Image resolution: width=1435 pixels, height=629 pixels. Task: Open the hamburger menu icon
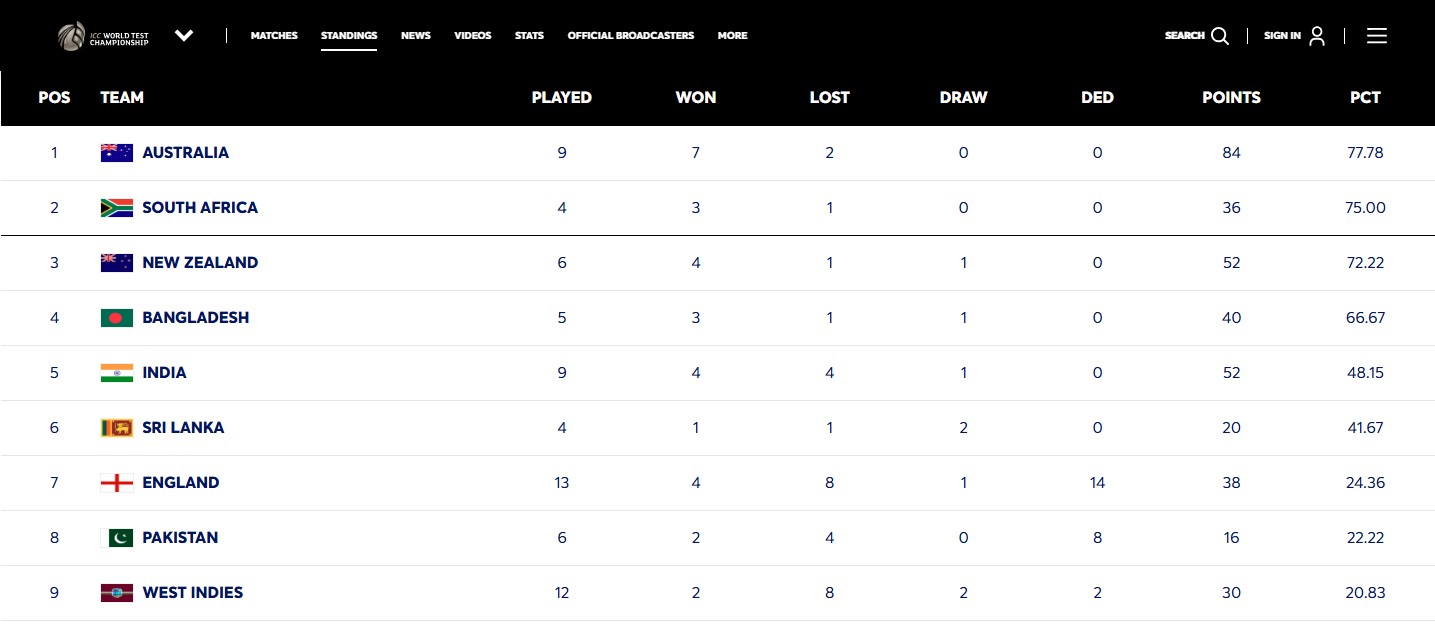pos(1377,36)
